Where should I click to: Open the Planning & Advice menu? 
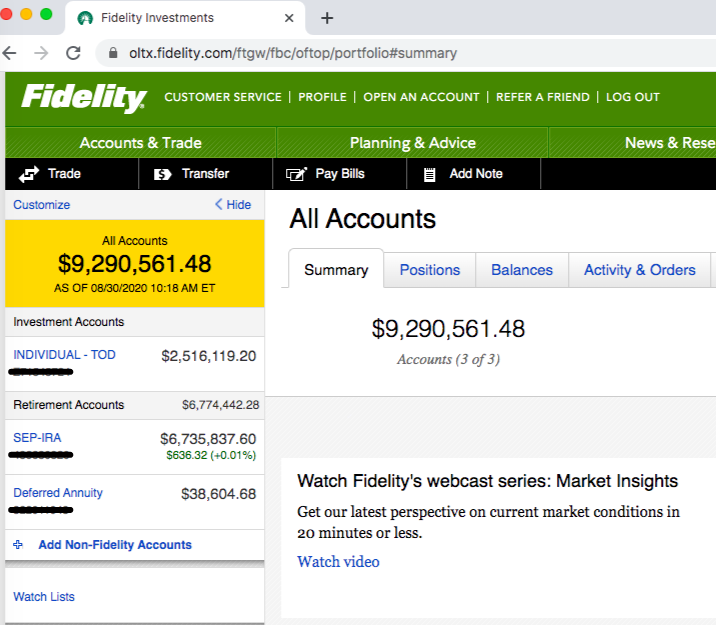[413, 143]
